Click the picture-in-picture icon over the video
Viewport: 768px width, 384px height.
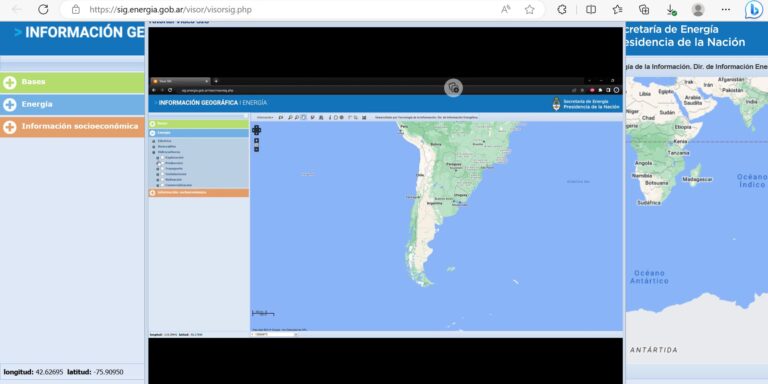point(454,88)
